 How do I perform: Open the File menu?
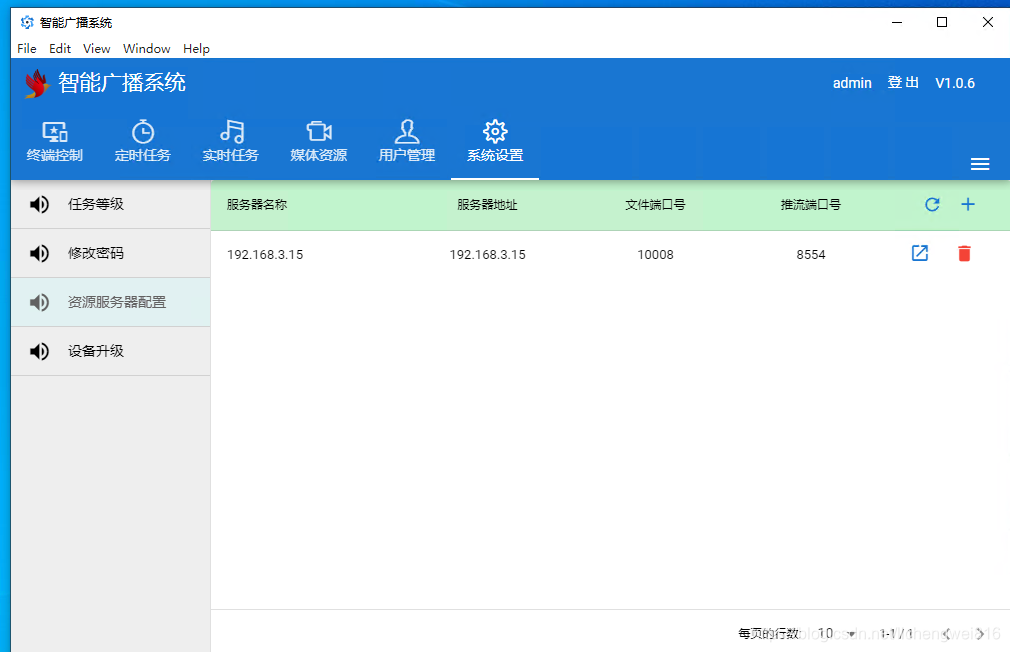pyautogui.click(x=26, y=48)
